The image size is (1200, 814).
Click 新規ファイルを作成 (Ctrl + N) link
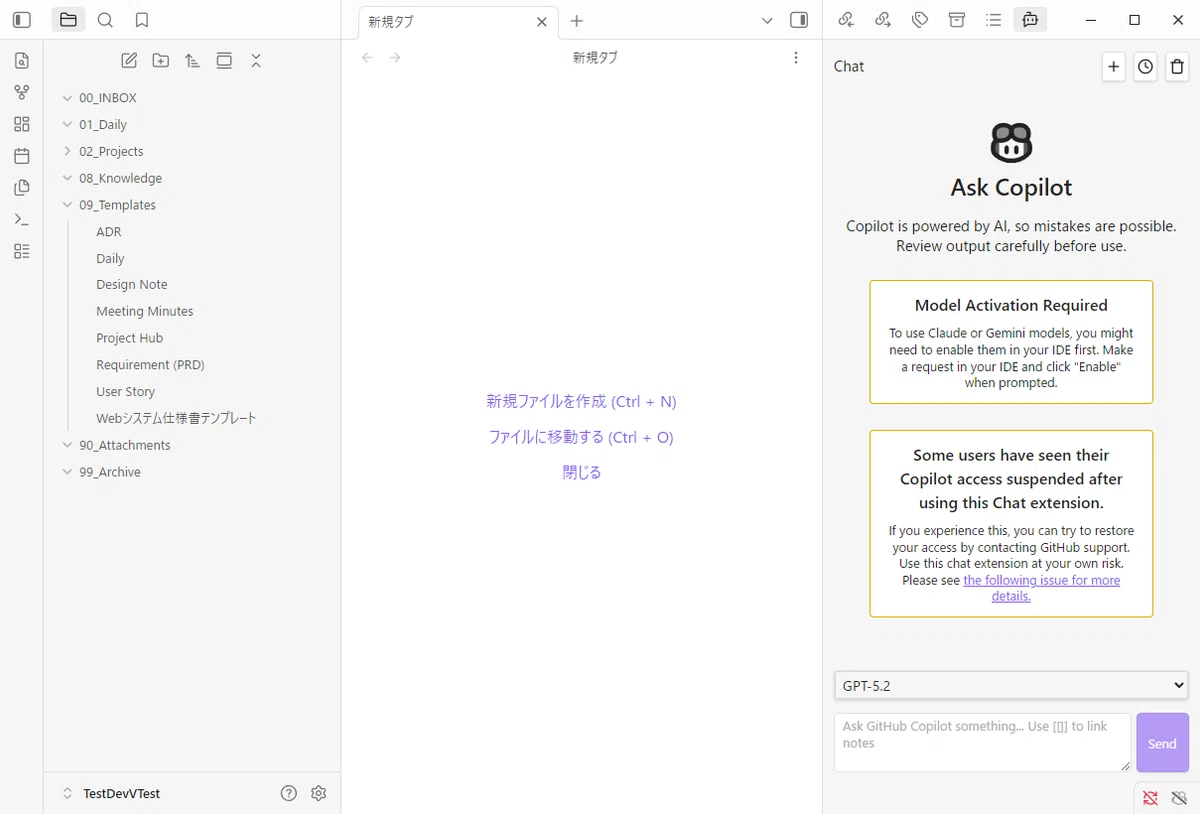click(581, 402)
